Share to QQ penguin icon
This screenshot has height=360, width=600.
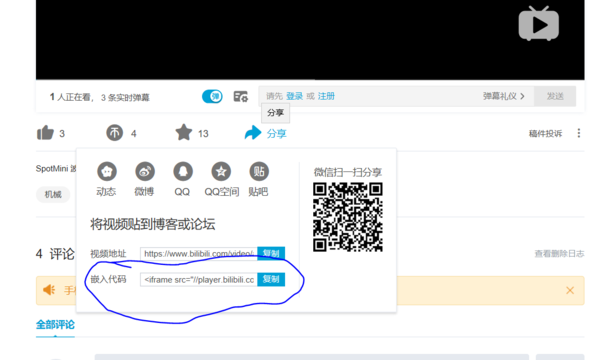pyautogui.click(x=183, y=171)
